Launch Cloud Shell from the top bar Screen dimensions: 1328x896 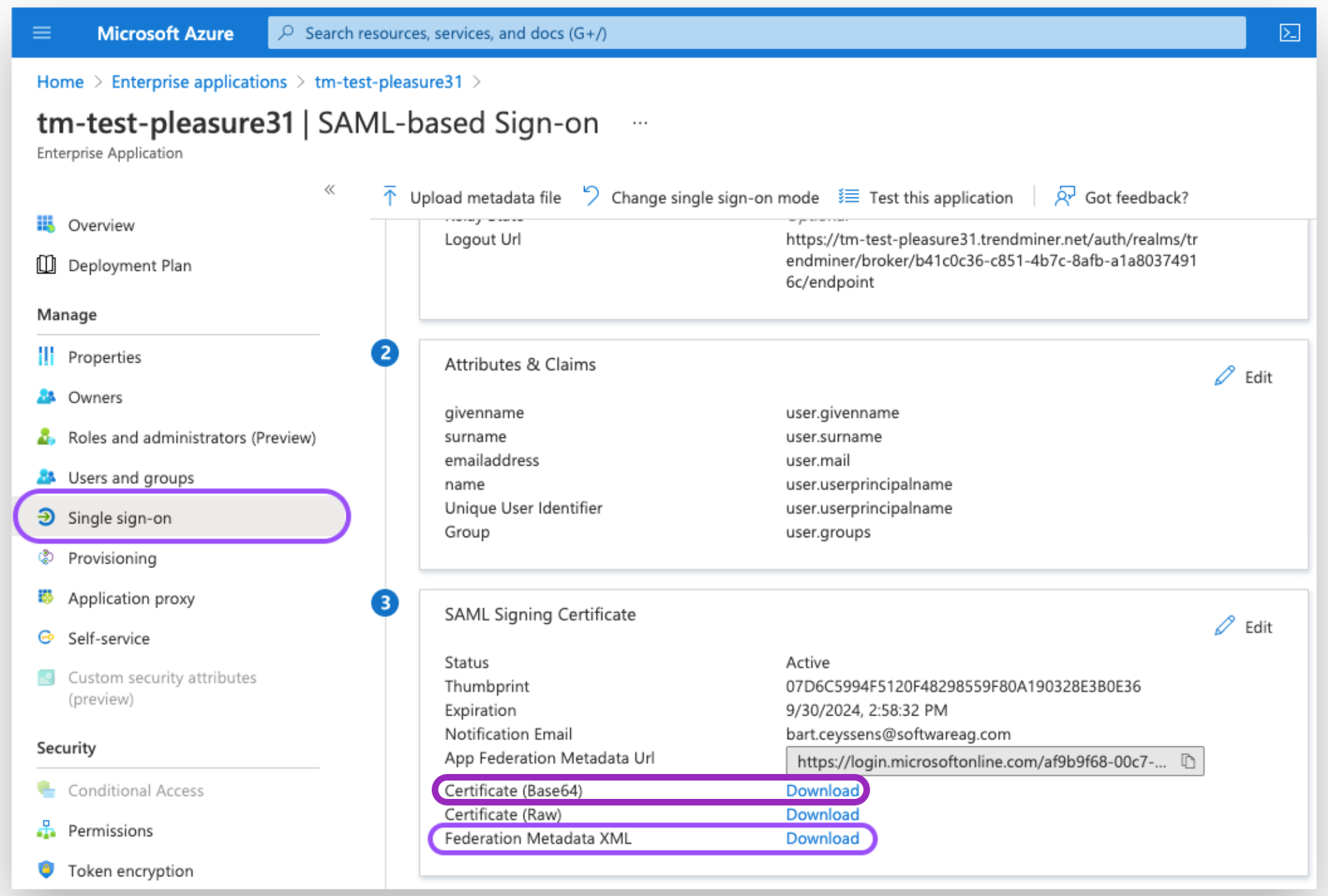pyautogui.click(x=1290, y=33)
